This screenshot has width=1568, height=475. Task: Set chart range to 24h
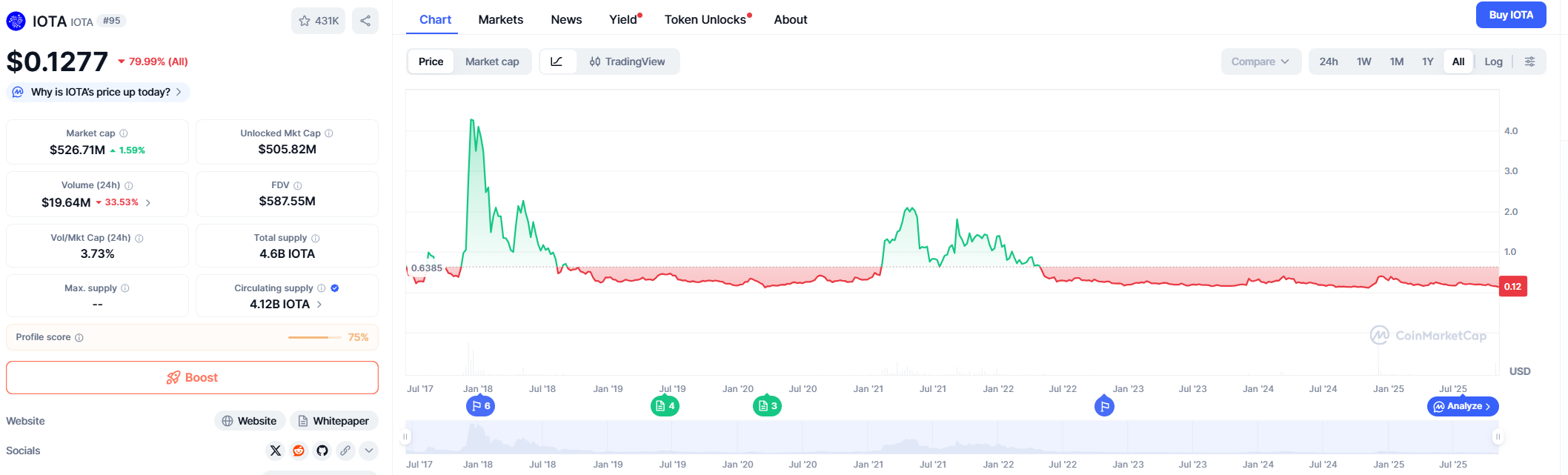tap(1329, 62)
